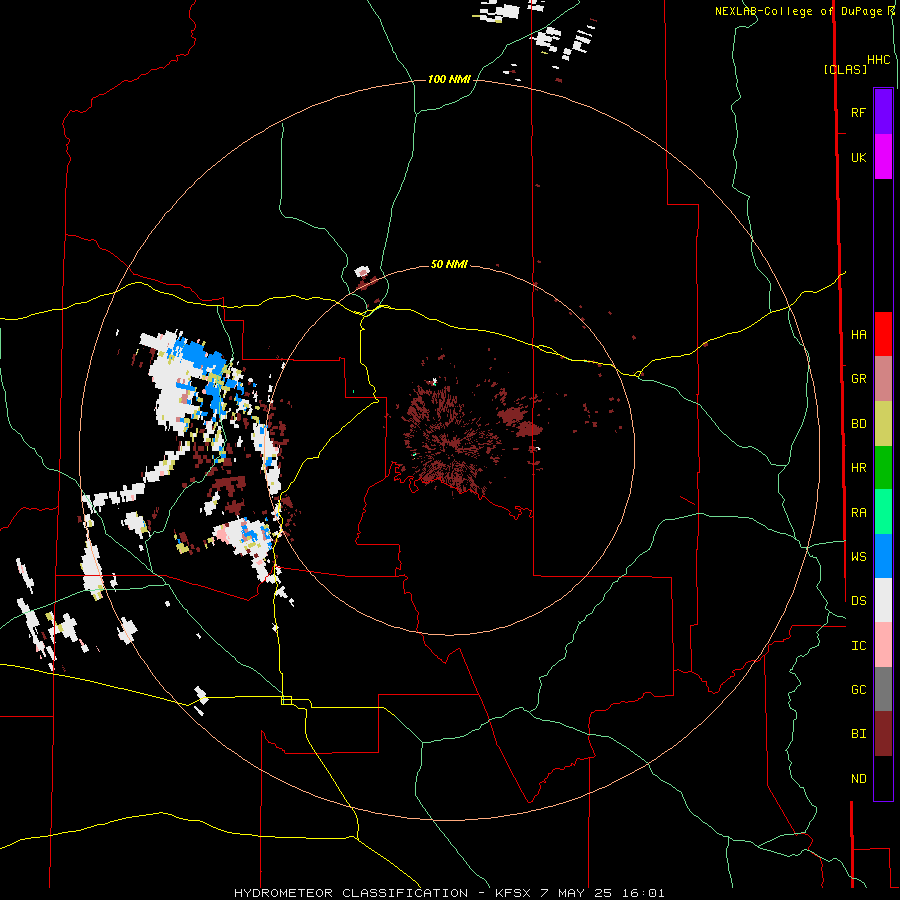Click the ND black legend color block
This screenshot has height=900, width=900.
(x=883, y=778)
